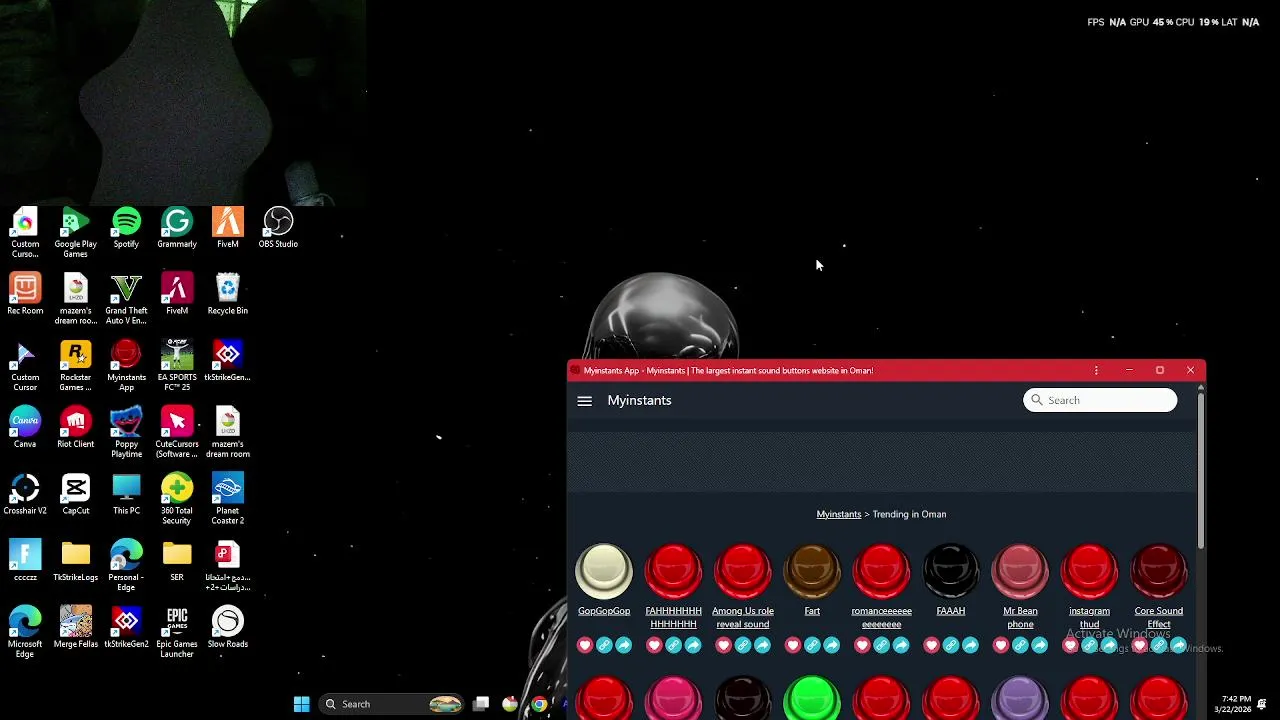
Task: Favorite the Among Us role reveal sound
Action: [x=723, y=646]
